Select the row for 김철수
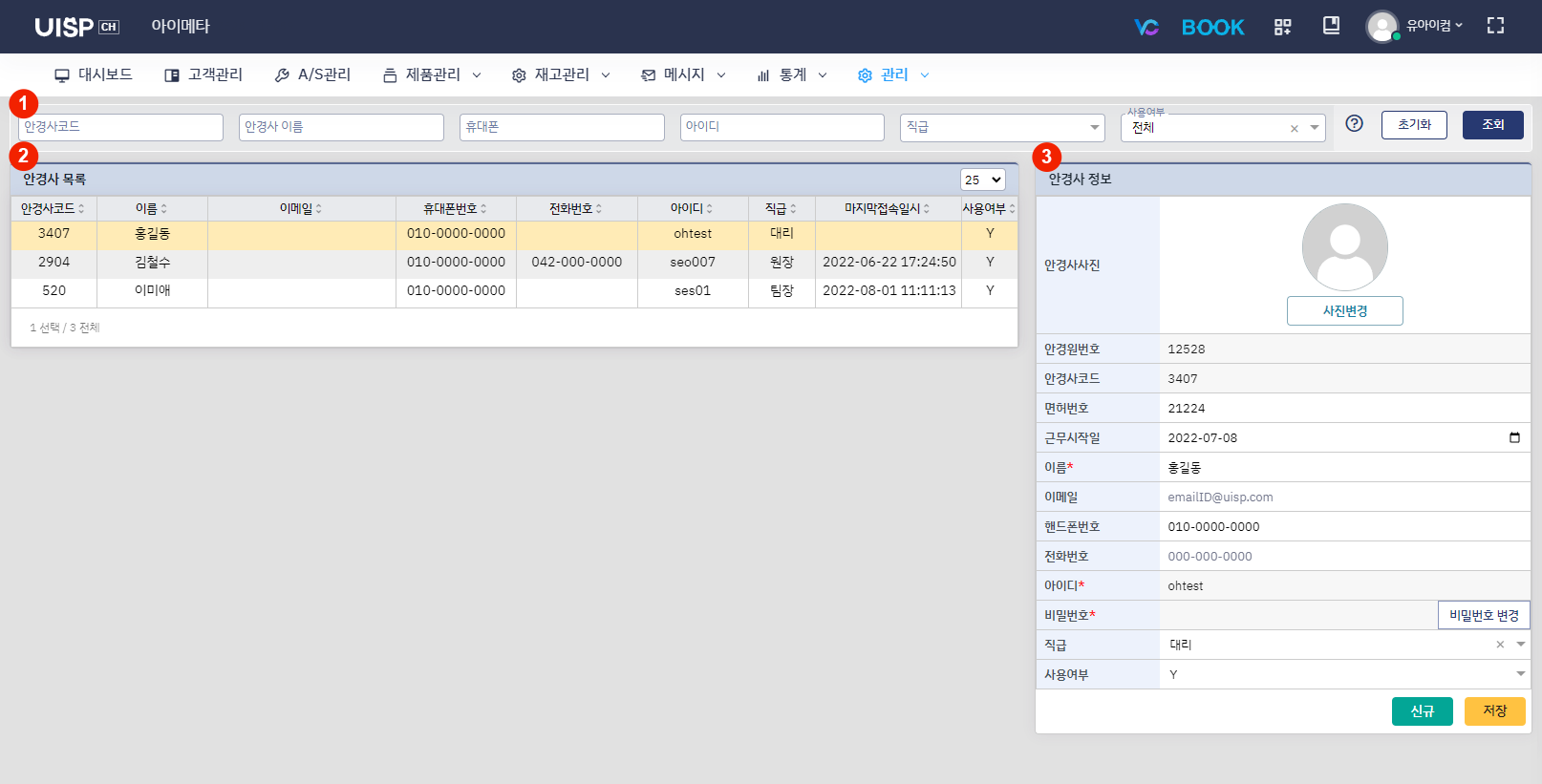The width and height of the screenshot is (1542, 784). (x=514, y=263)
